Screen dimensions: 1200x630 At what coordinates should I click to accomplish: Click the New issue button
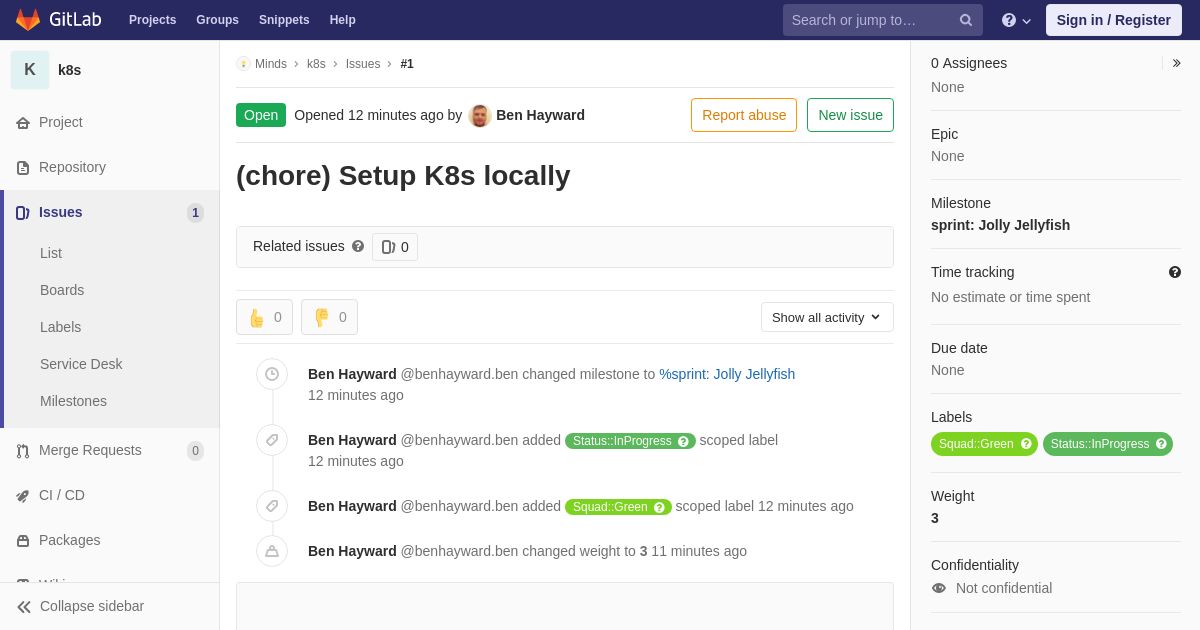tap(850, 115)
